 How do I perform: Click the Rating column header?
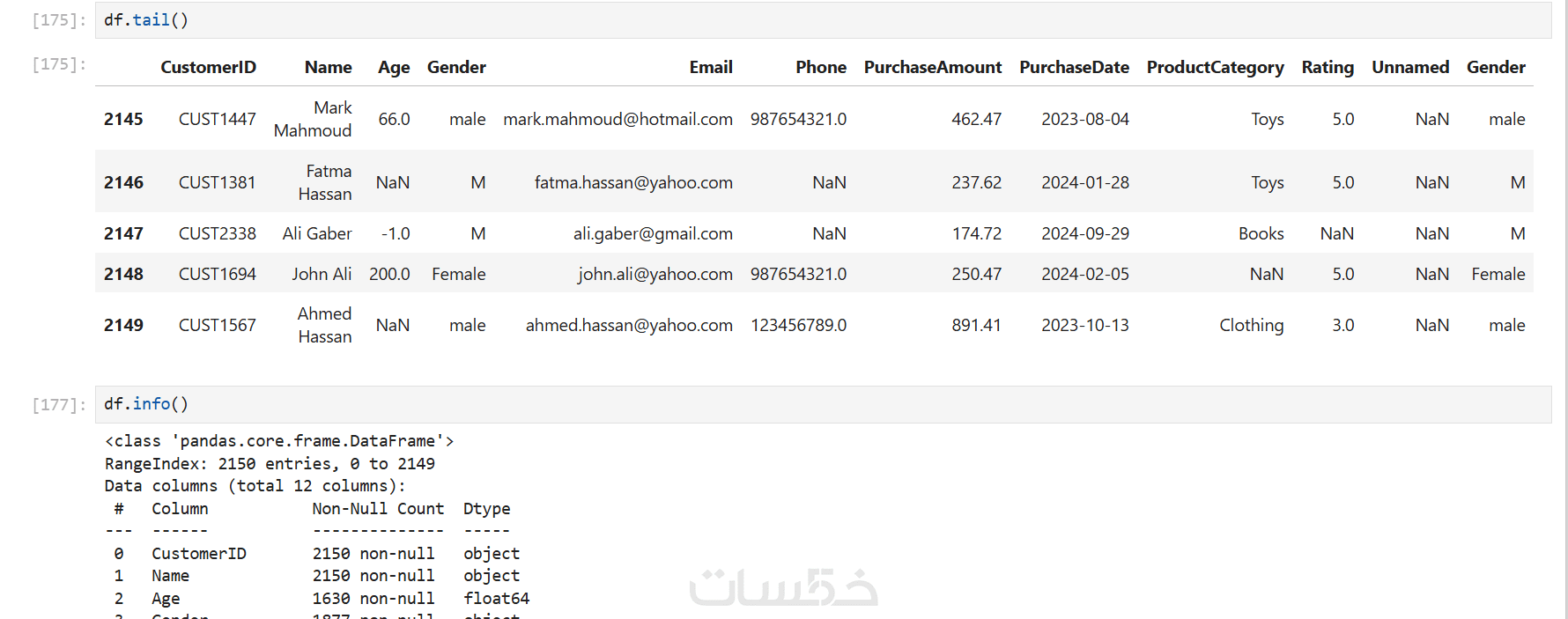click(x=1328, y=67)
